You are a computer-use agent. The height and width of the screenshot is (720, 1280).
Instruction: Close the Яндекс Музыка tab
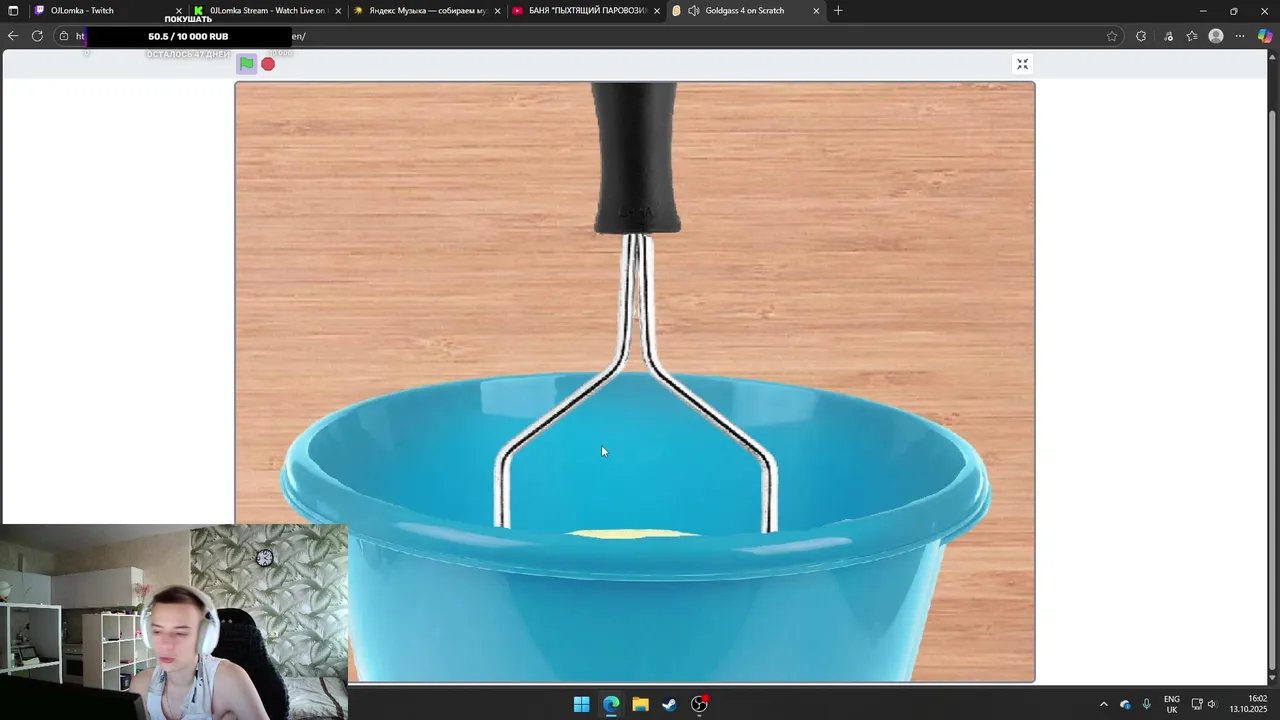[497, 11]
